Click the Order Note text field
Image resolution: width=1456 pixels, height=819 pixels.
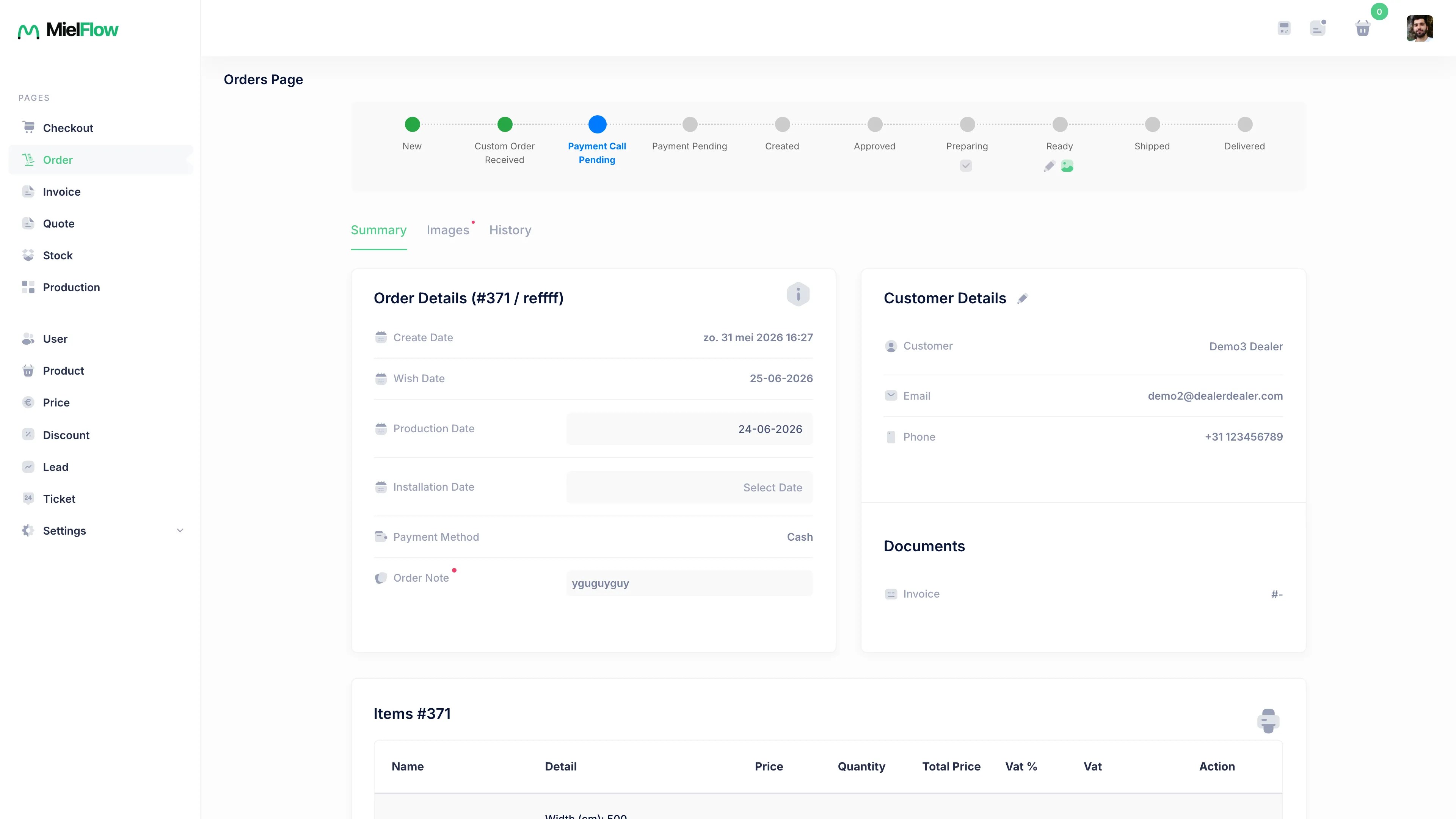coord(690,583)
